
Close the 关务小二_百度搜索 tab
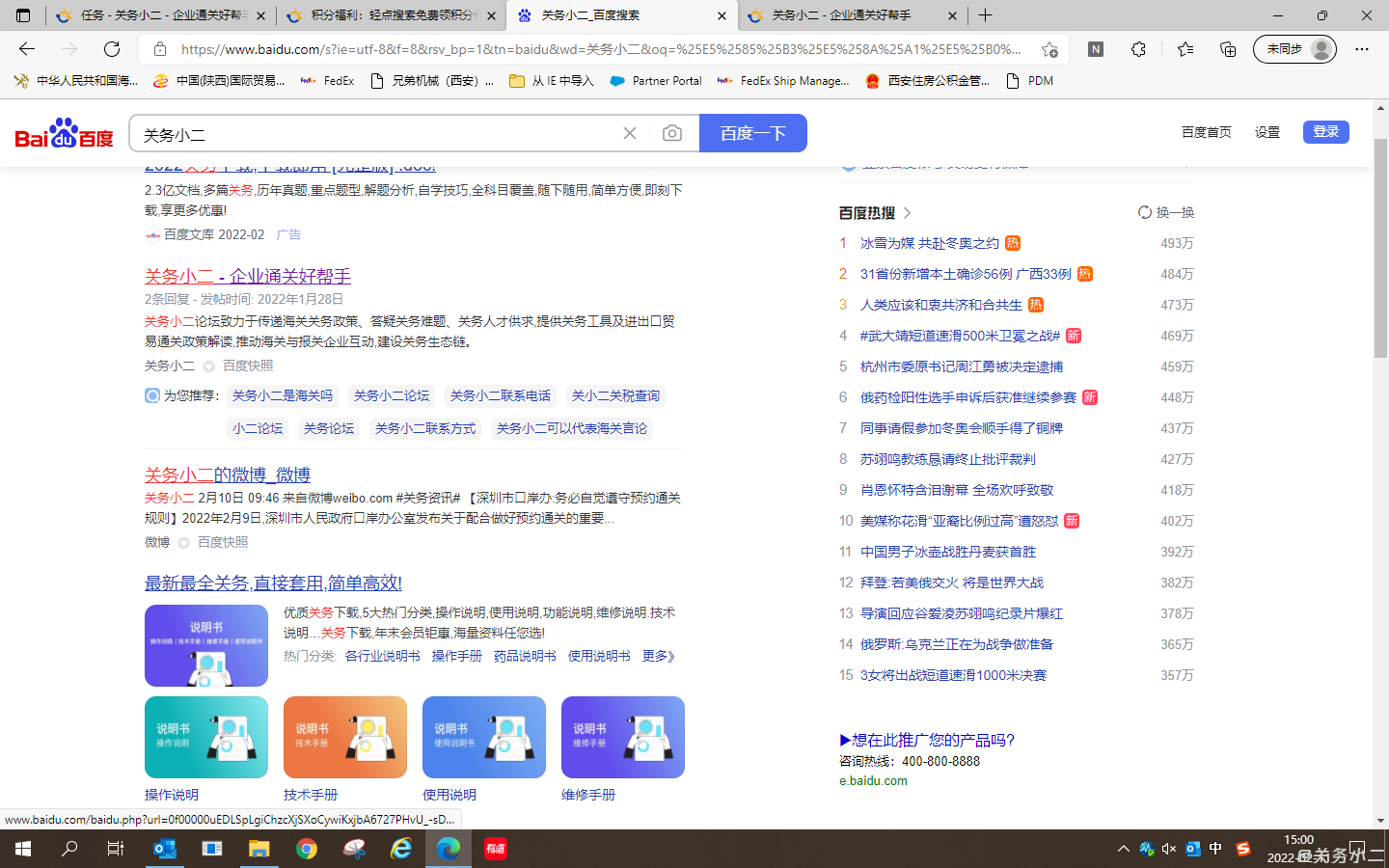click(x=722, y=15)
